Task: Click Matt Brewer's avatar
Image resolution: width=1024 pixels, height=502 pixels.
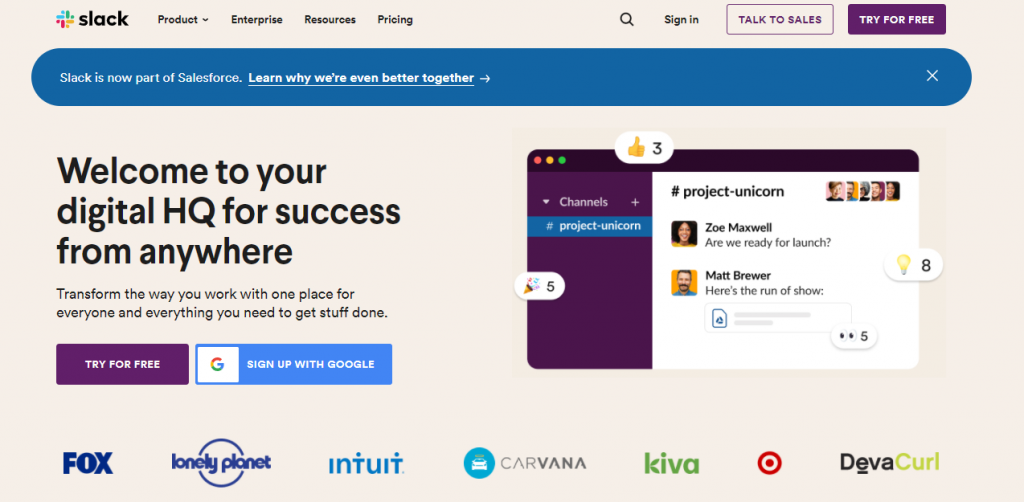Action: click(684, 283)
